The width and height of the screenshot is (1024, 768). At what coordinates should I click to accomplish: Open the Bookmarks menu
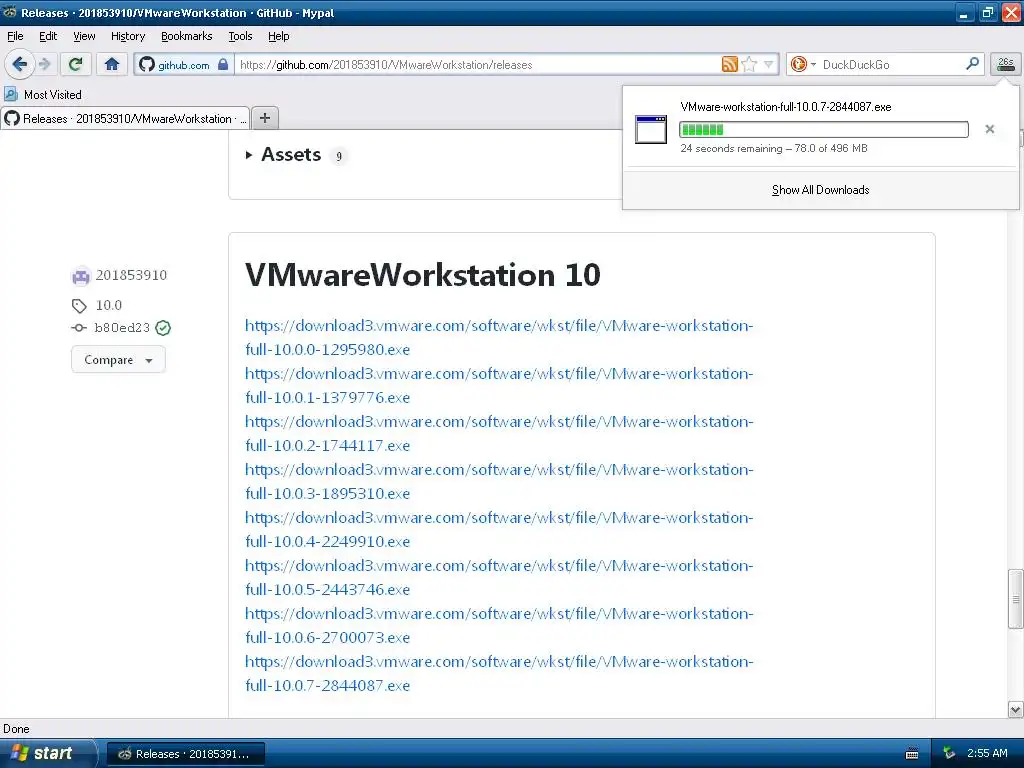pos(187,36)
